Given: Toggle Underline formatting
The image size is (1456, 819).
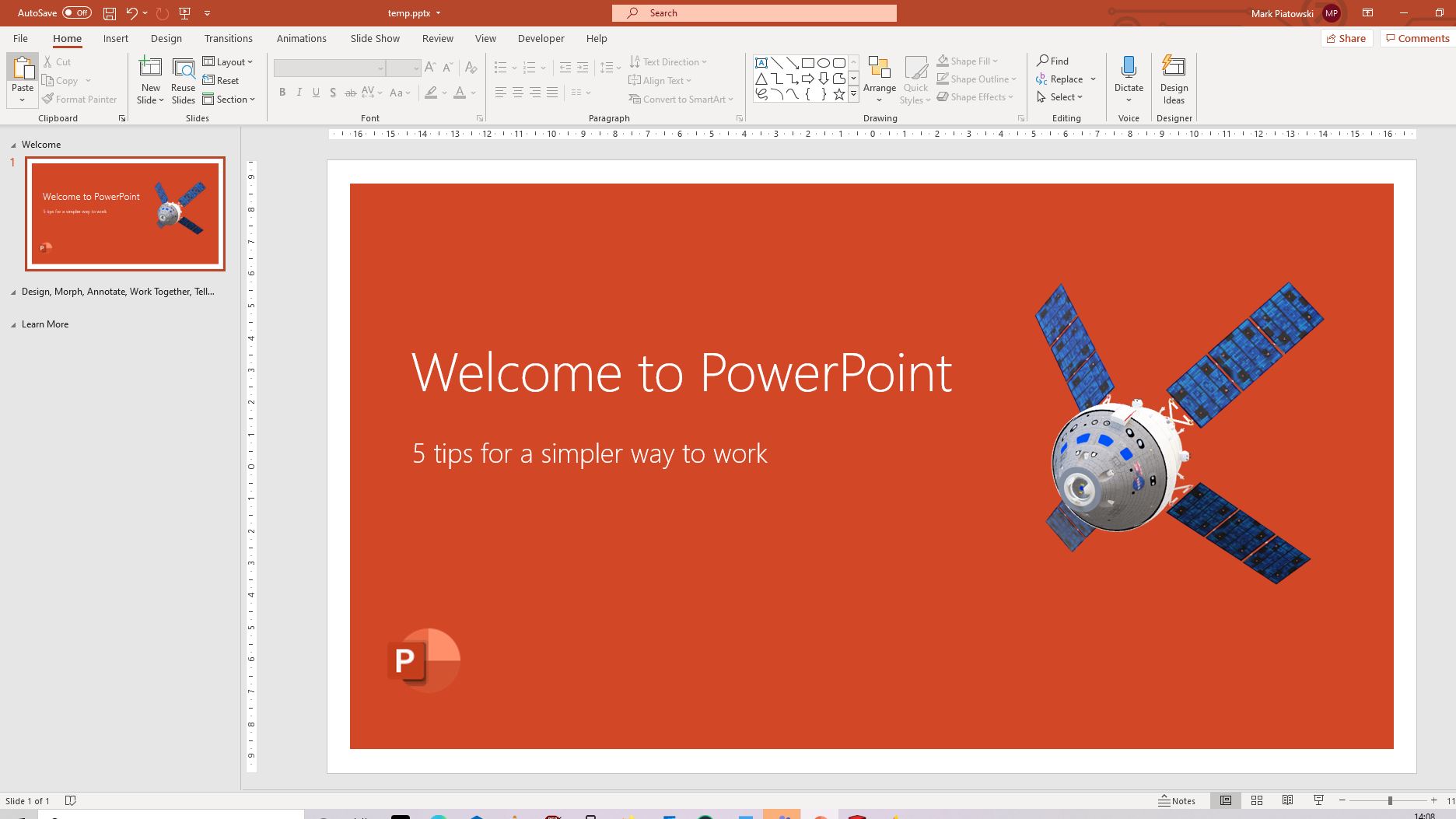Looking at the screenshot, I should [316, 93].
